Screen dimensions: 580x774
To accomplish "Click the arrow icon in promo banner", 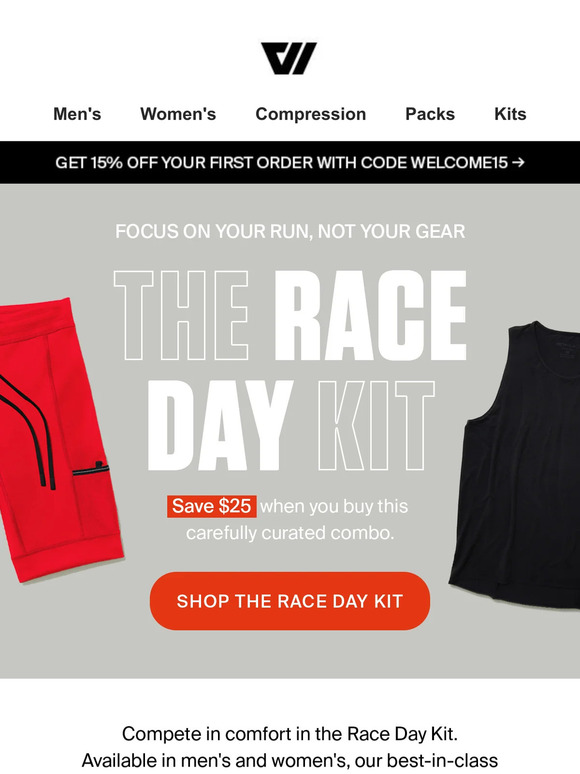I will pos(518,162).
